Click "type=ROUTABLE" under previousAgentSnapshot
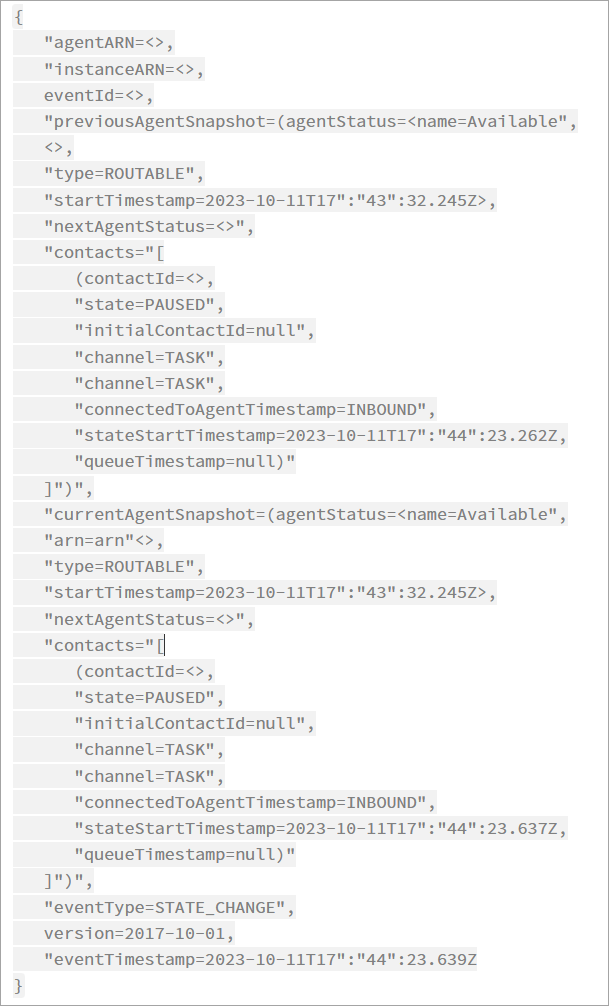Screen dimensions: 609x1006 pyautogui.click(x=124, y=173)
